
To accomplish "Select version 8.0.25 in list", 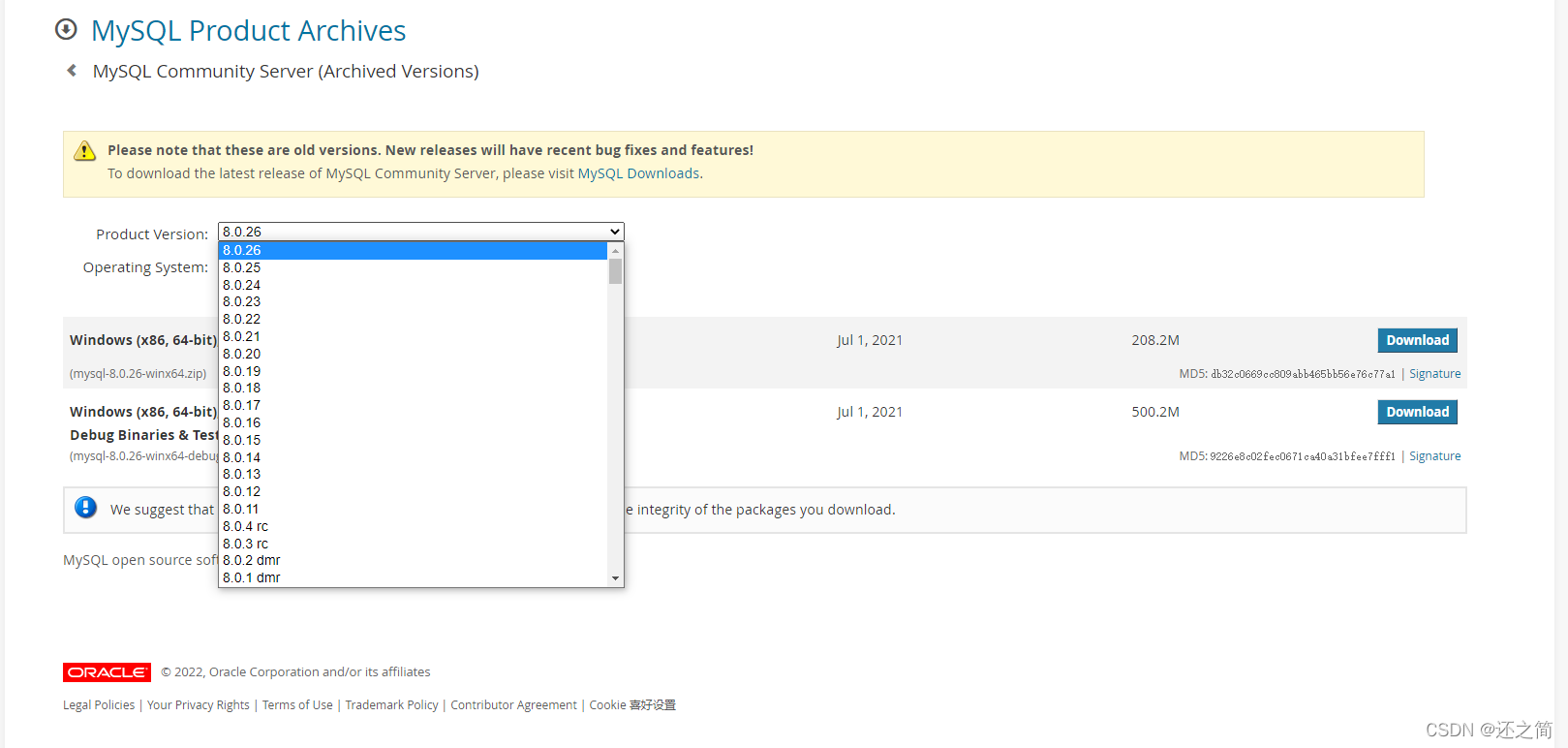I will (x=414, y=267).
